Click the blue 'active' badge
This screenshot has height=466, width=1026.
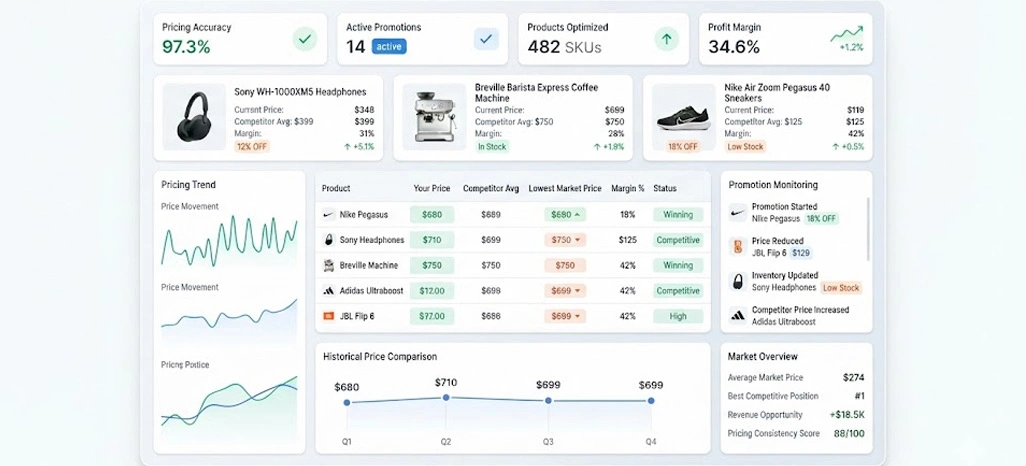pos(389,46)
